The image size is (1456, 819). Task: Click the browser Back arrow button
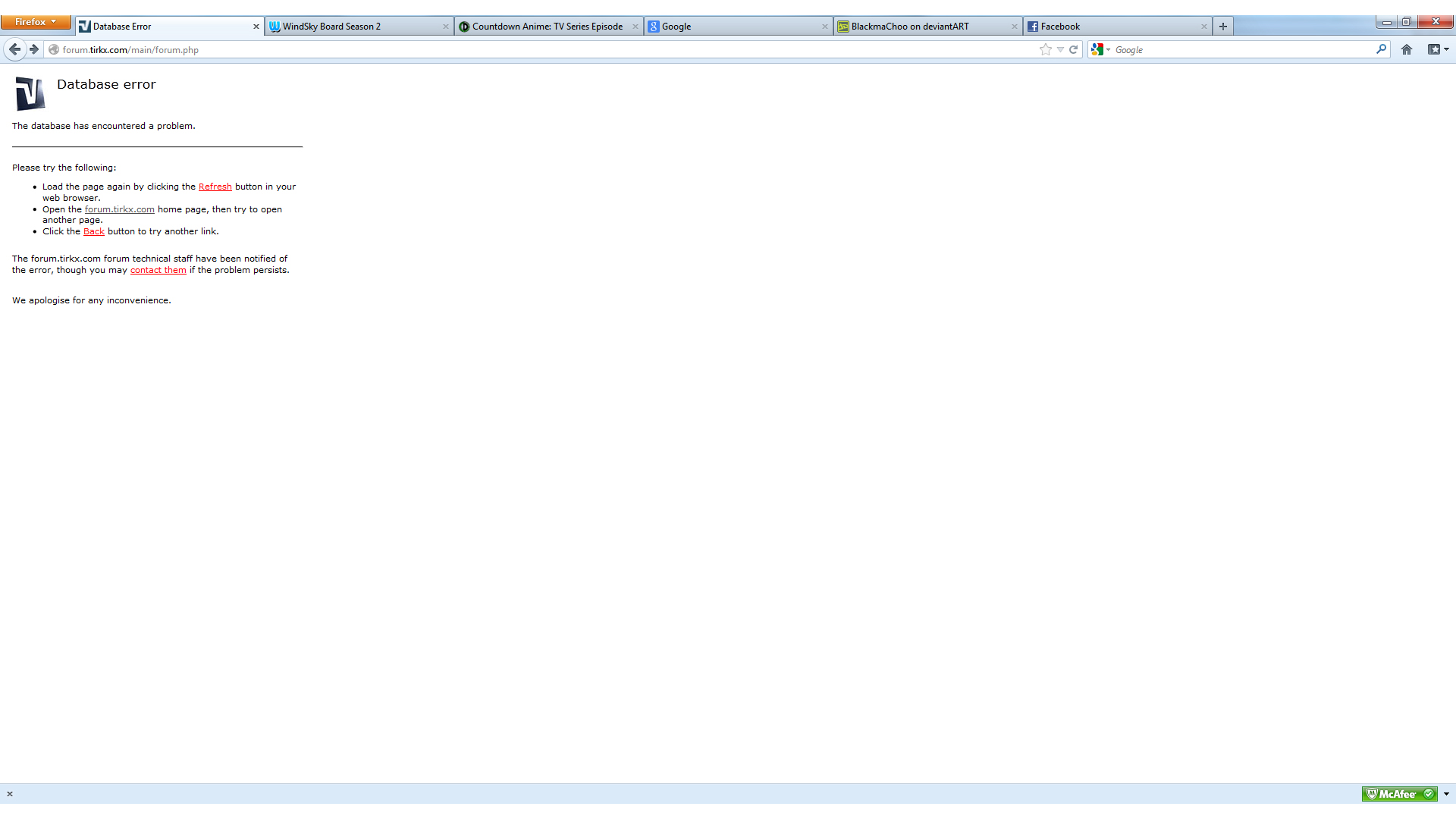click(x=14, y=49)
